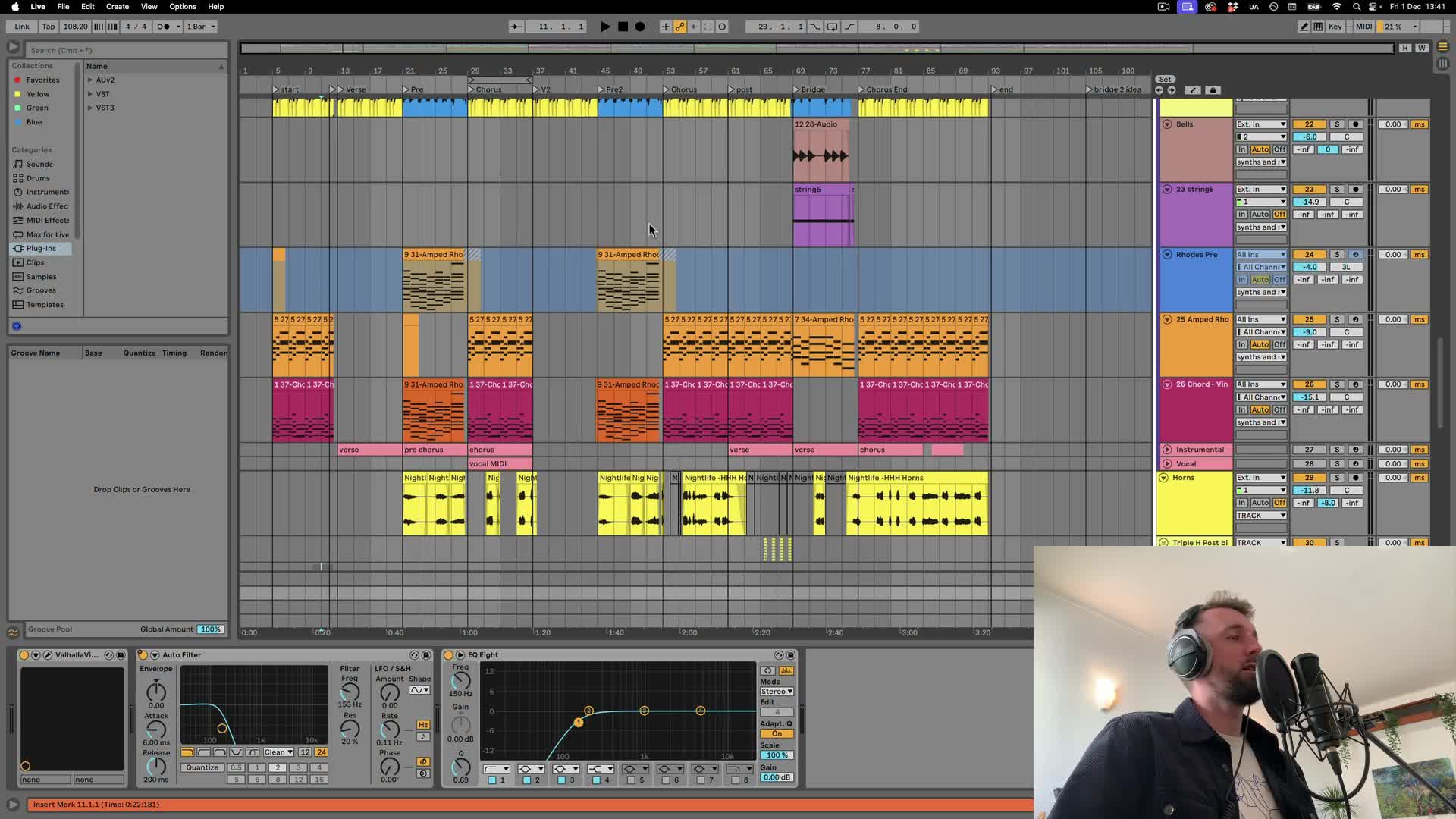This screenshot has height=819, width=1456.
Task: Turn off EQ Eight Adaptive Q
Action: pos(777,734)
